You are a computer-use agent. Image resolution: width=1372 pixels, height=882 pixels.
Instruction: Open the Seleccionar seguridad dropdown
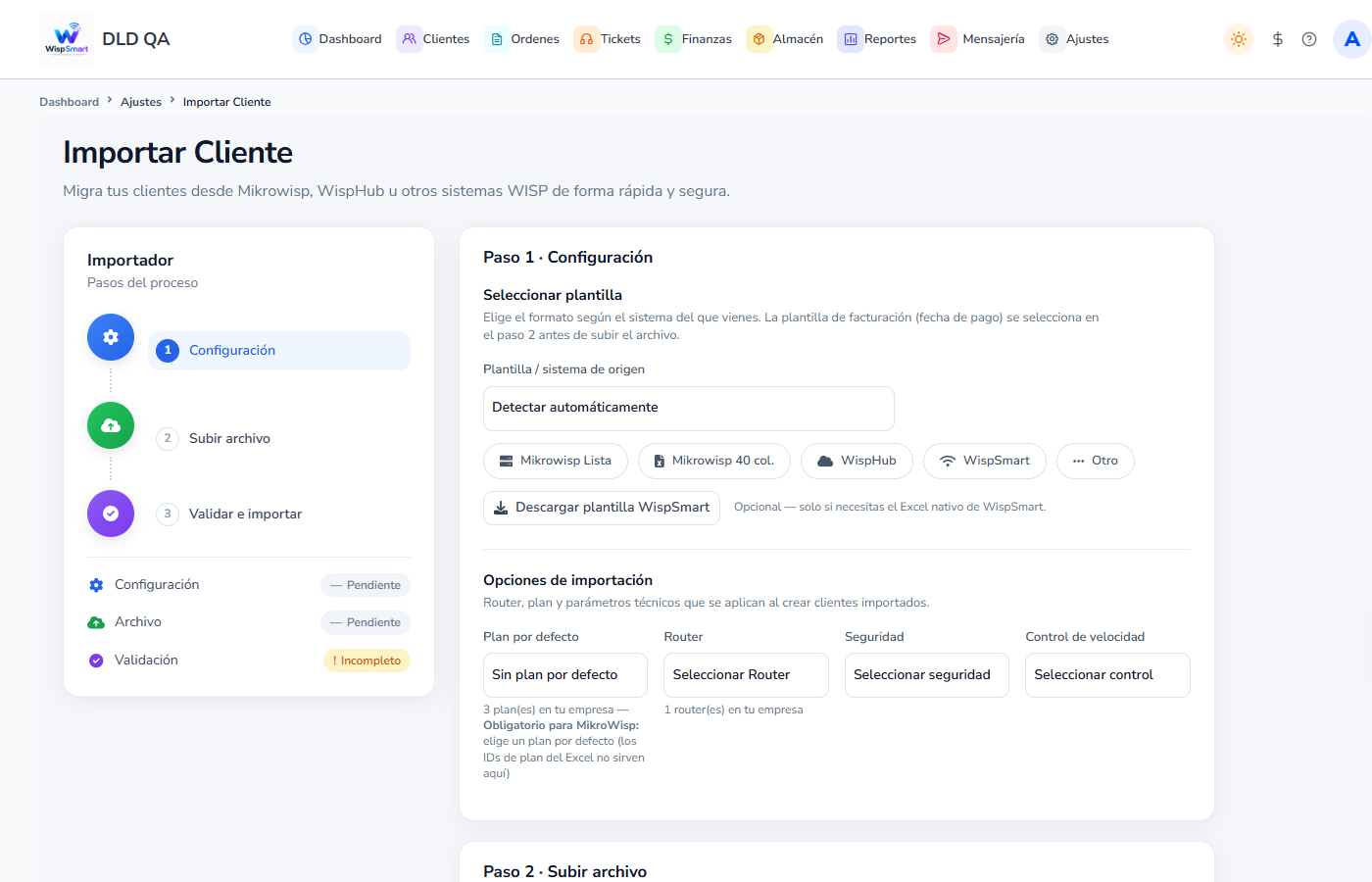coord(927,675)
